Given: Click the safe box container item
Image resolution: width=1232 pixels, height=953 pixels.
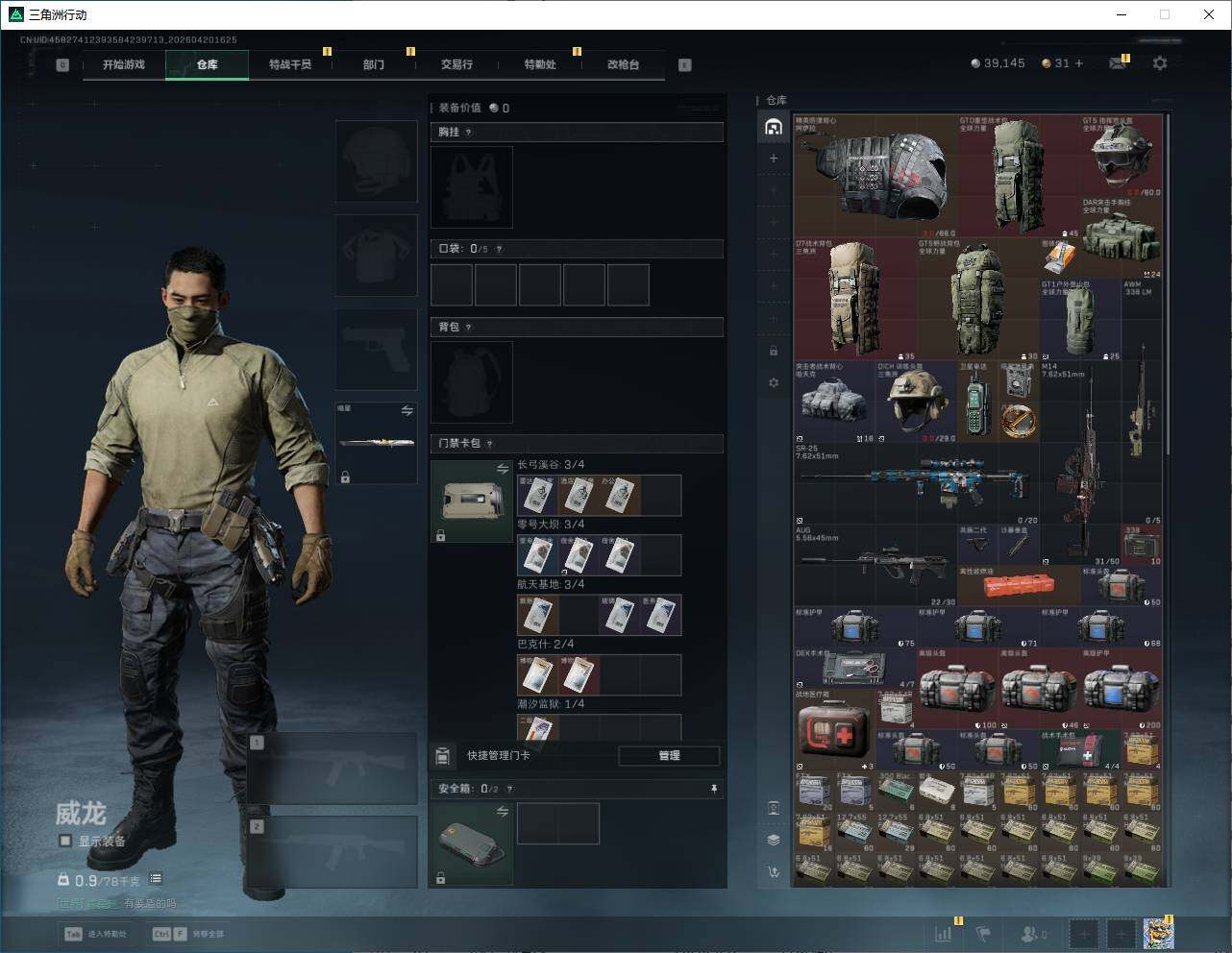Looking at the screenshot, I should coord(472,844).
